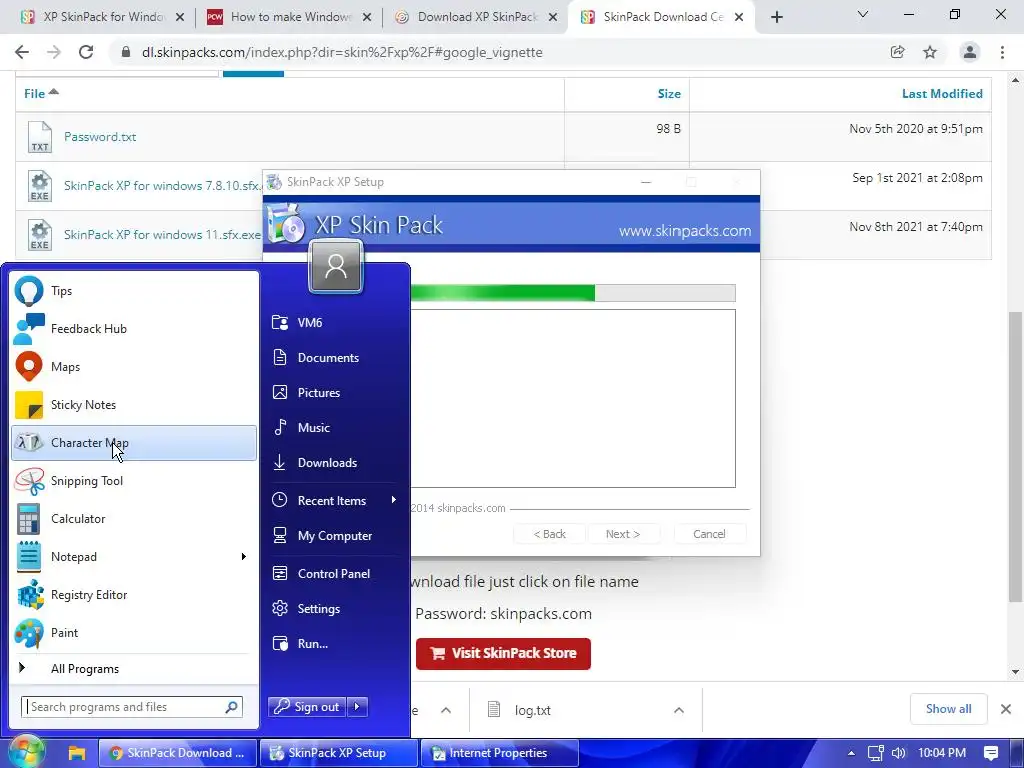Expand log.txt download options chevron
The image size is (1024, 768).
point(679,710)
